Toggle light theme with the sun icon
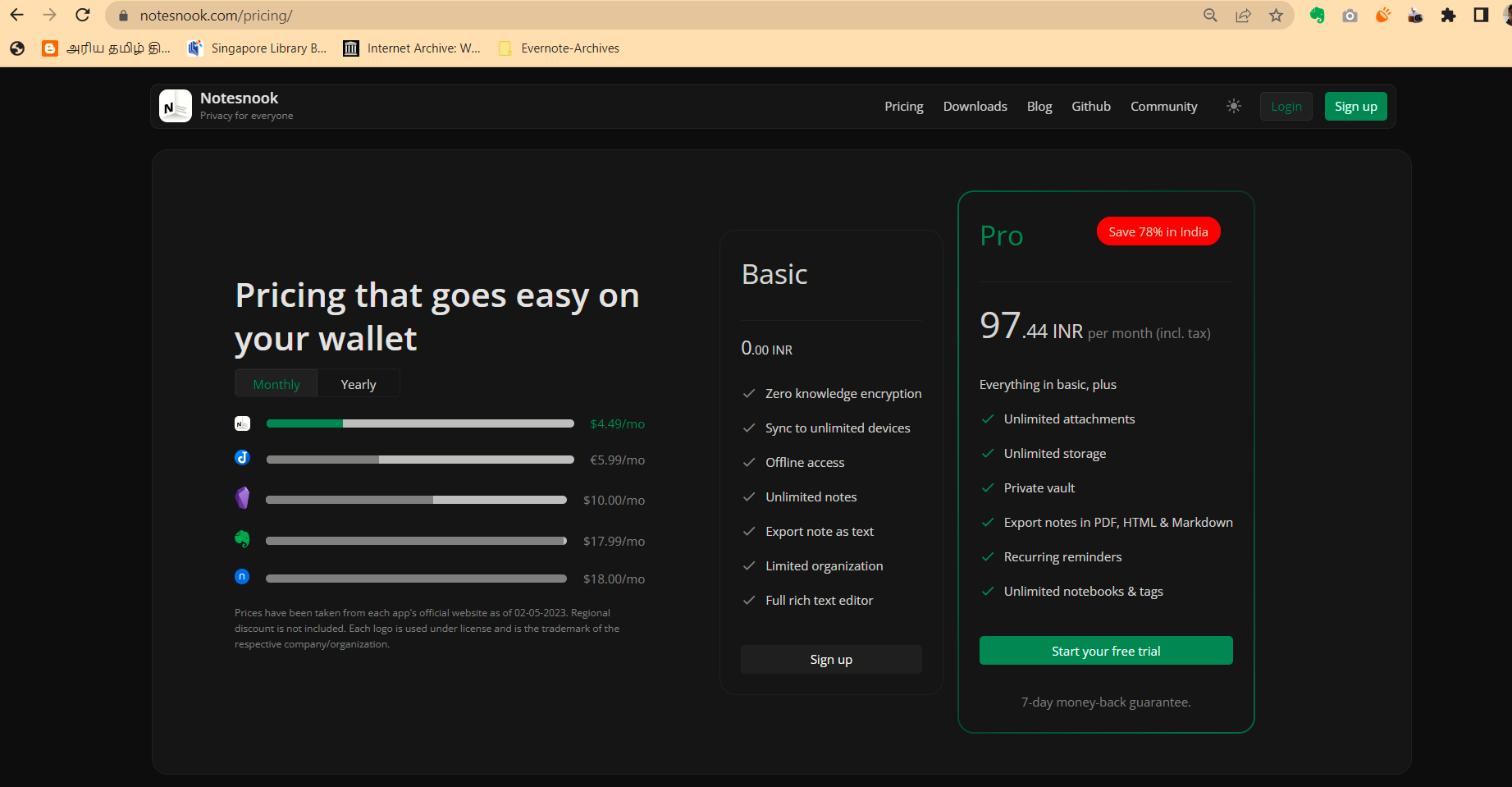The image size is (1512, 787). click(x=1233, y=107)
